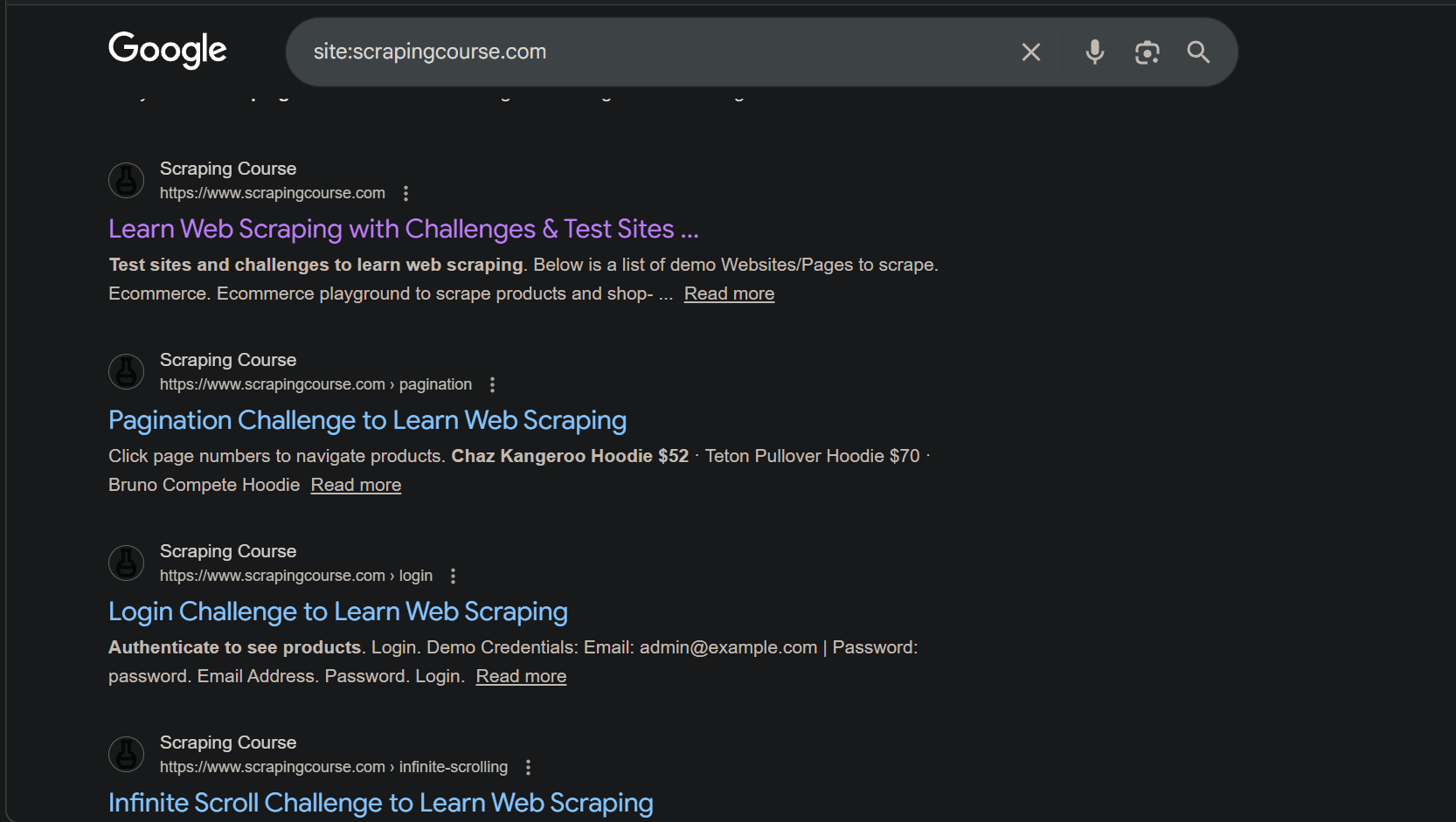Submit search with the magnifier icon
Screen dimensions: 1456x822
coord(1198,52)
